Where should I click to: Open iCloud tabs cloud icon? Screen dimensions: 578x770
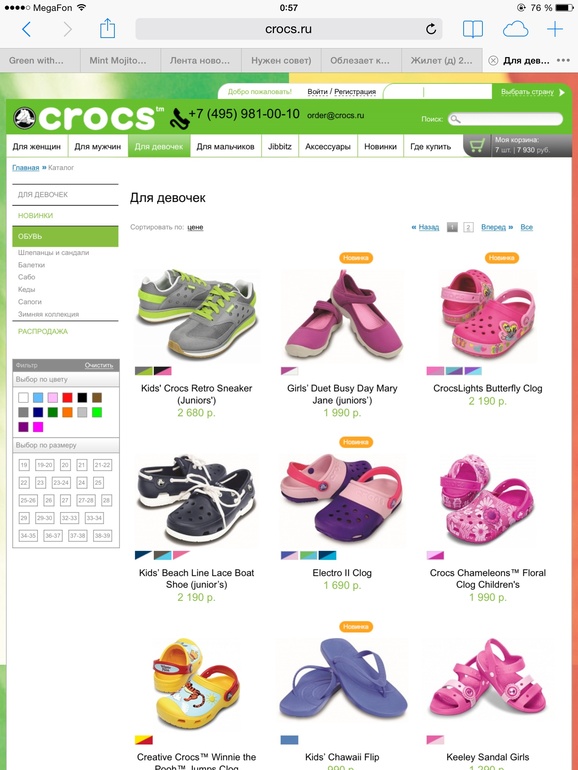(x=516, y=29)
